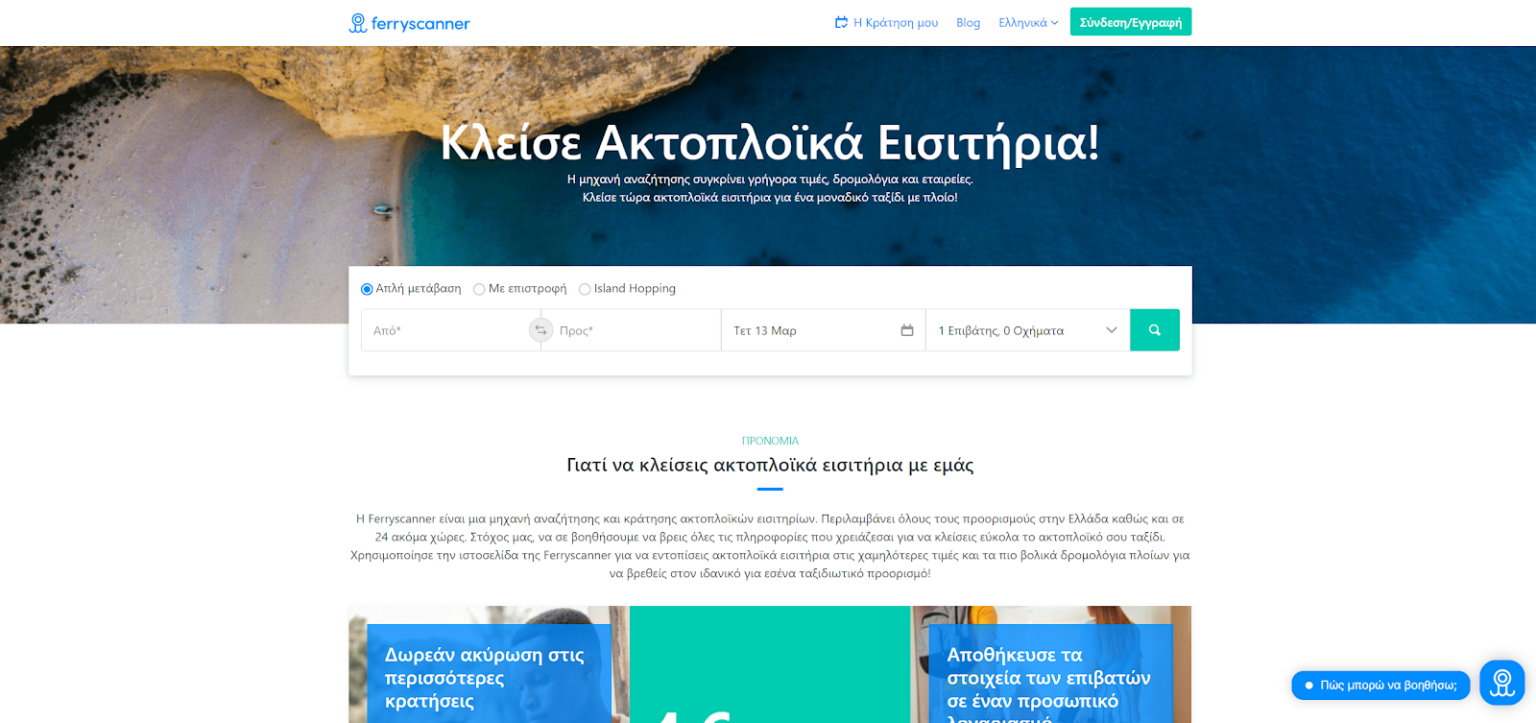
Task: Open the Η Κράτηση μου link
Action: click(895, 22)
